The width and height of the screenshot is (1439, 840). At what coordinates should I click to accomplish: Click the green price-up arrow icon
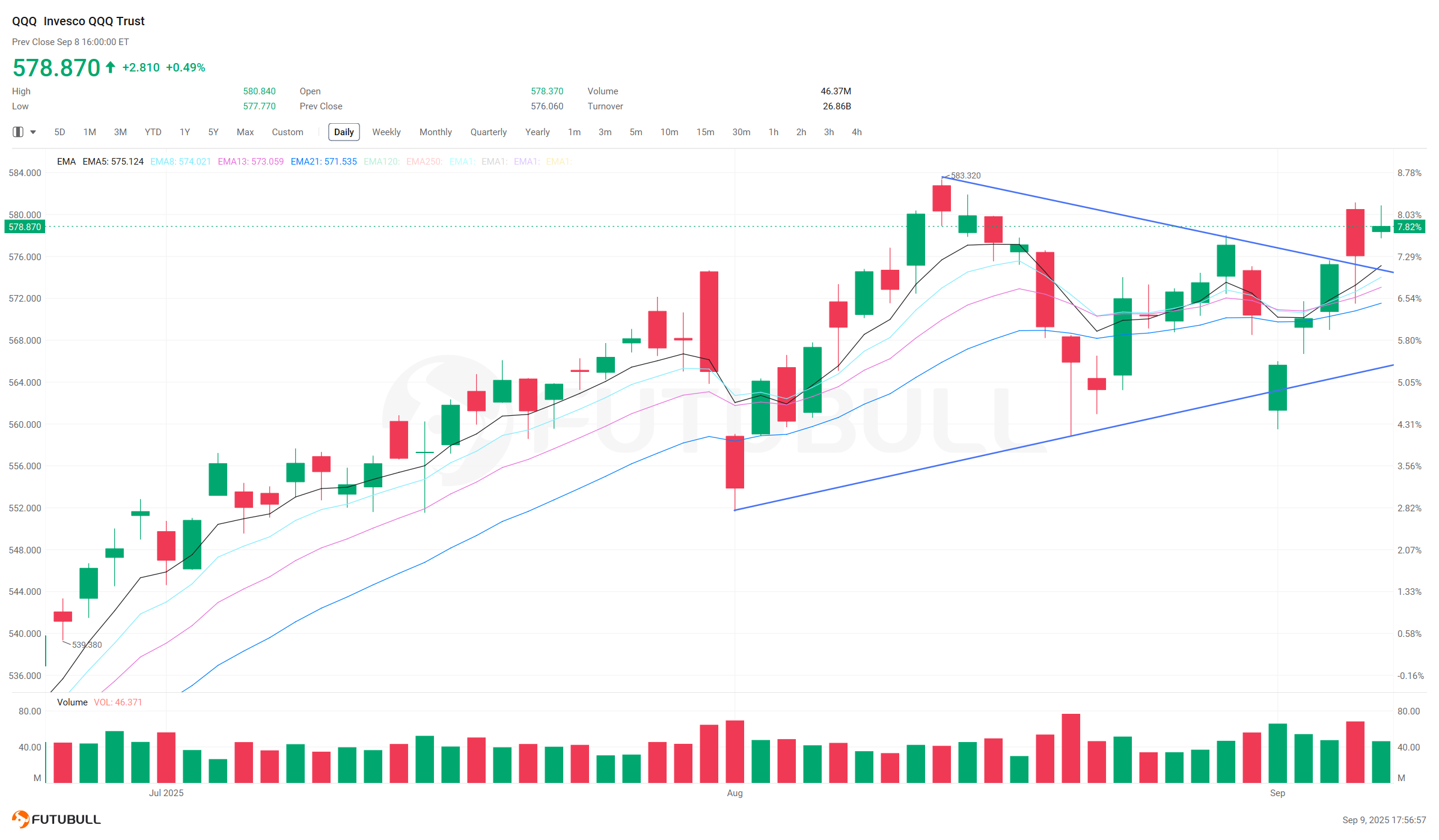click(111, 67)
